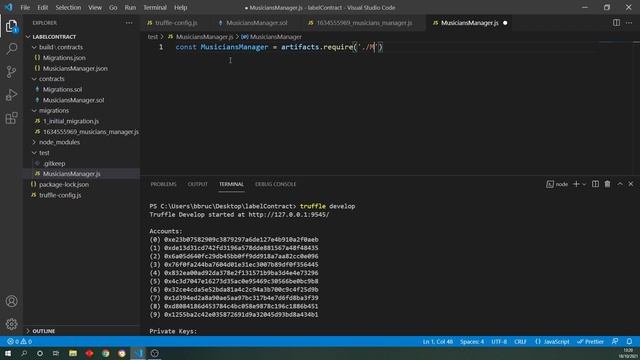Open the View menu
Image resolution: width=640 pixels, height=360 pixels.
(x=95, y=7)
